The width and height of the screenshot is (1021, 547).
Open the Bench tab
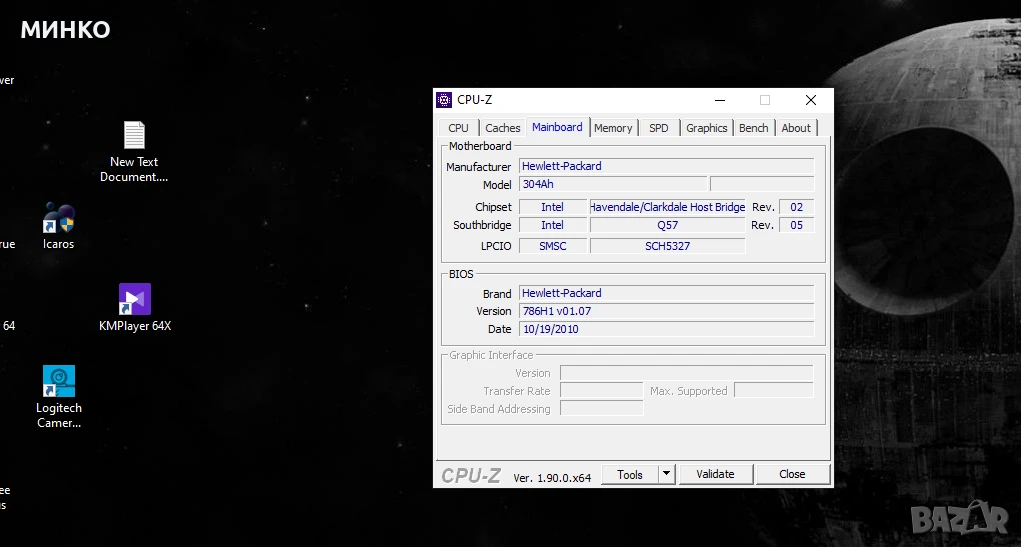(x=753, y=128)
